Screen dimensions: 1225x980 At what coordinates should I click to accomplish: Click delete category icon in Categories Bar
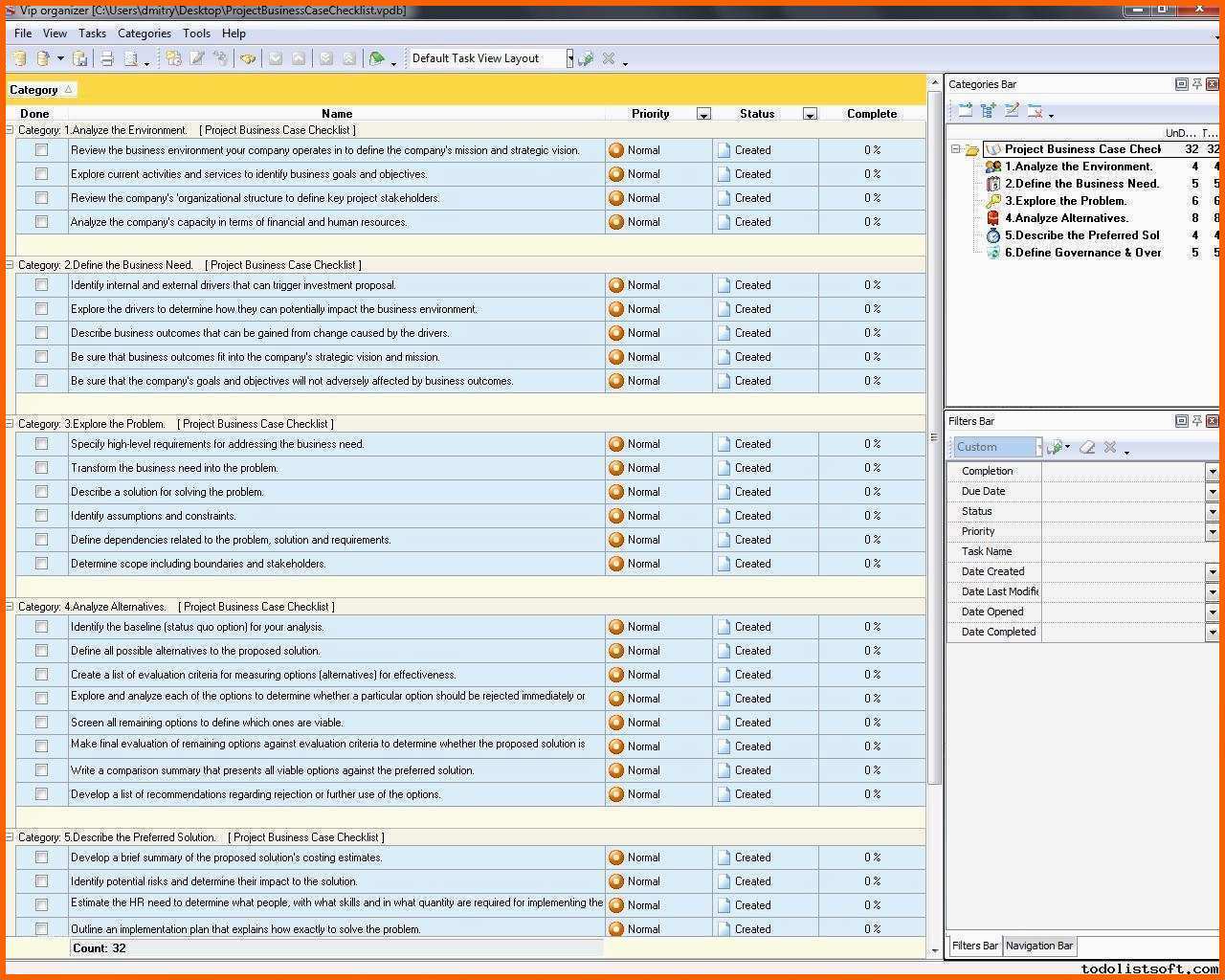(x=1035, y=111)
